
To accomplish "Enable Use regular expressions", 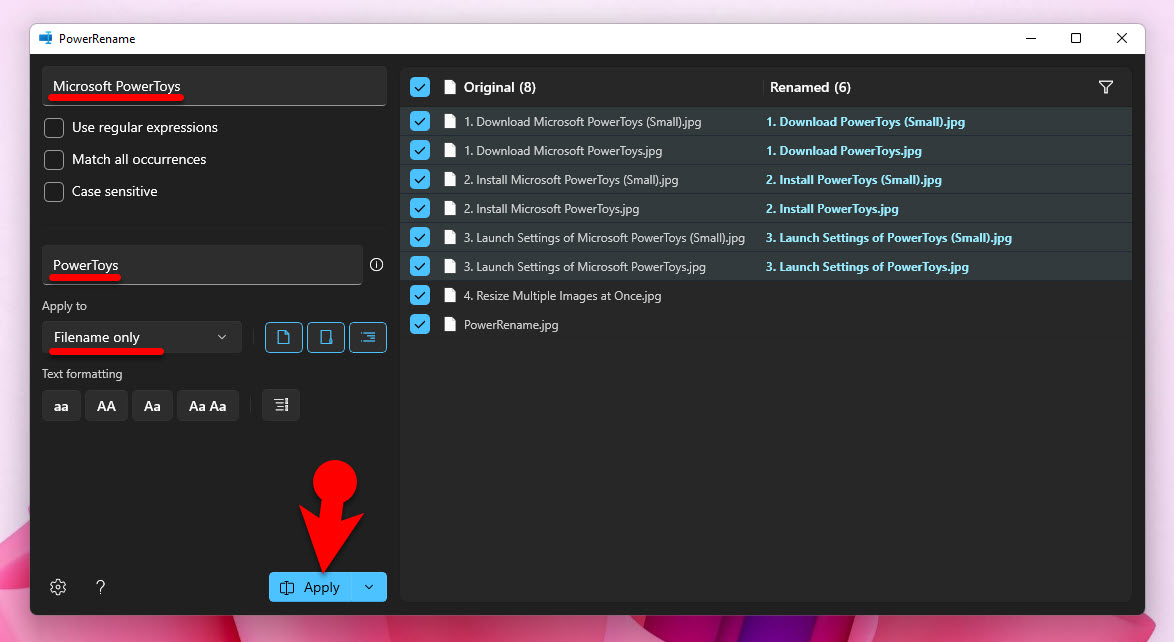I will [54, 127].
